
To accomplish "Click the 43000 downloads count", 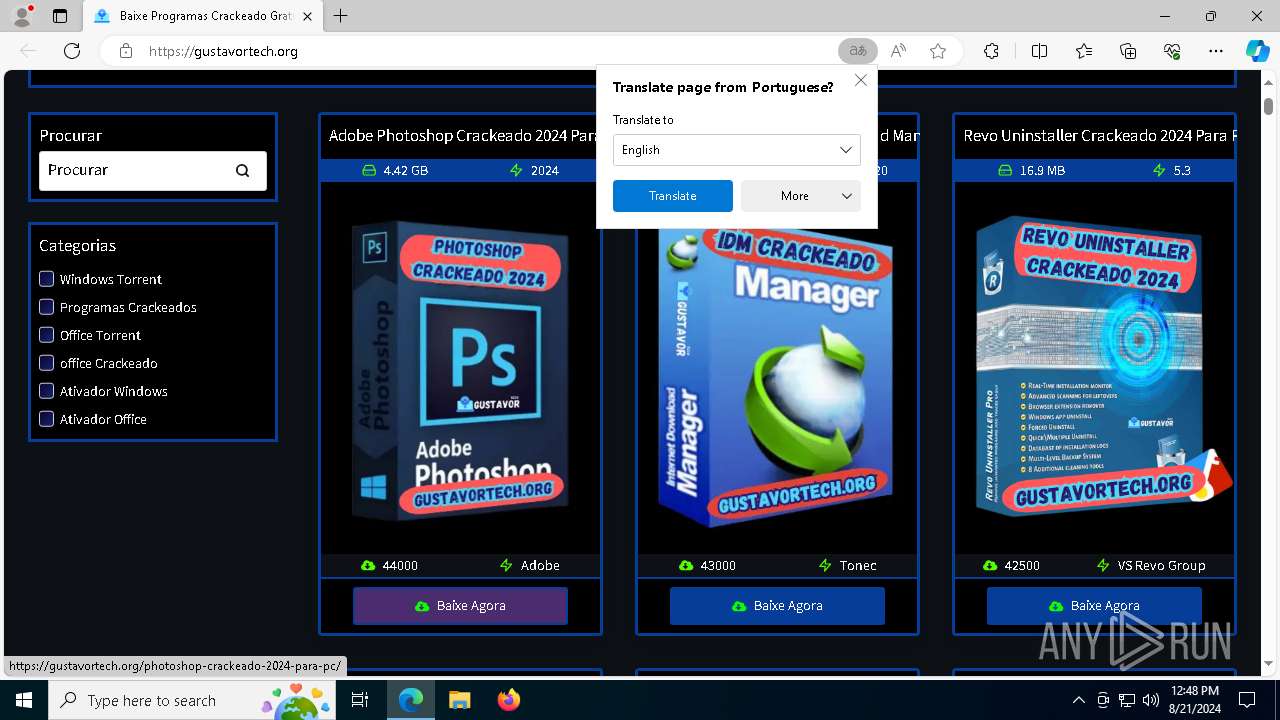I will coord(718,566).
